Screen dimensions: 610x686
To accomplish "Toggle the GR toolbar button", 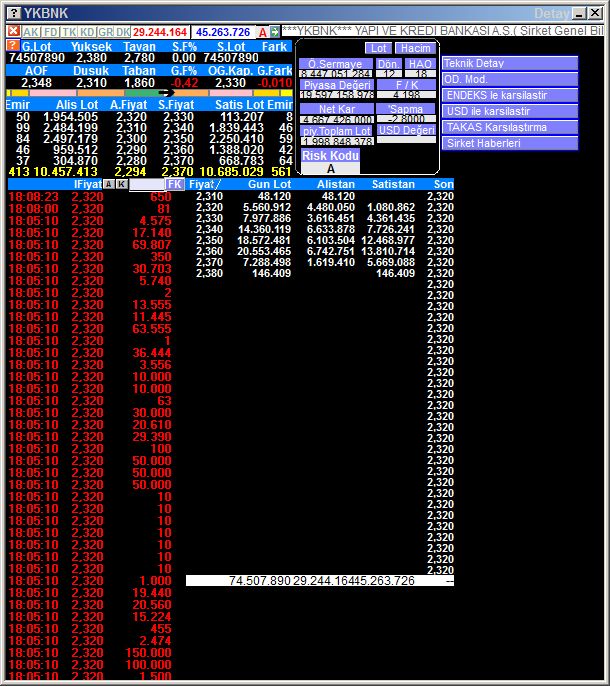I will coord(105,32).
